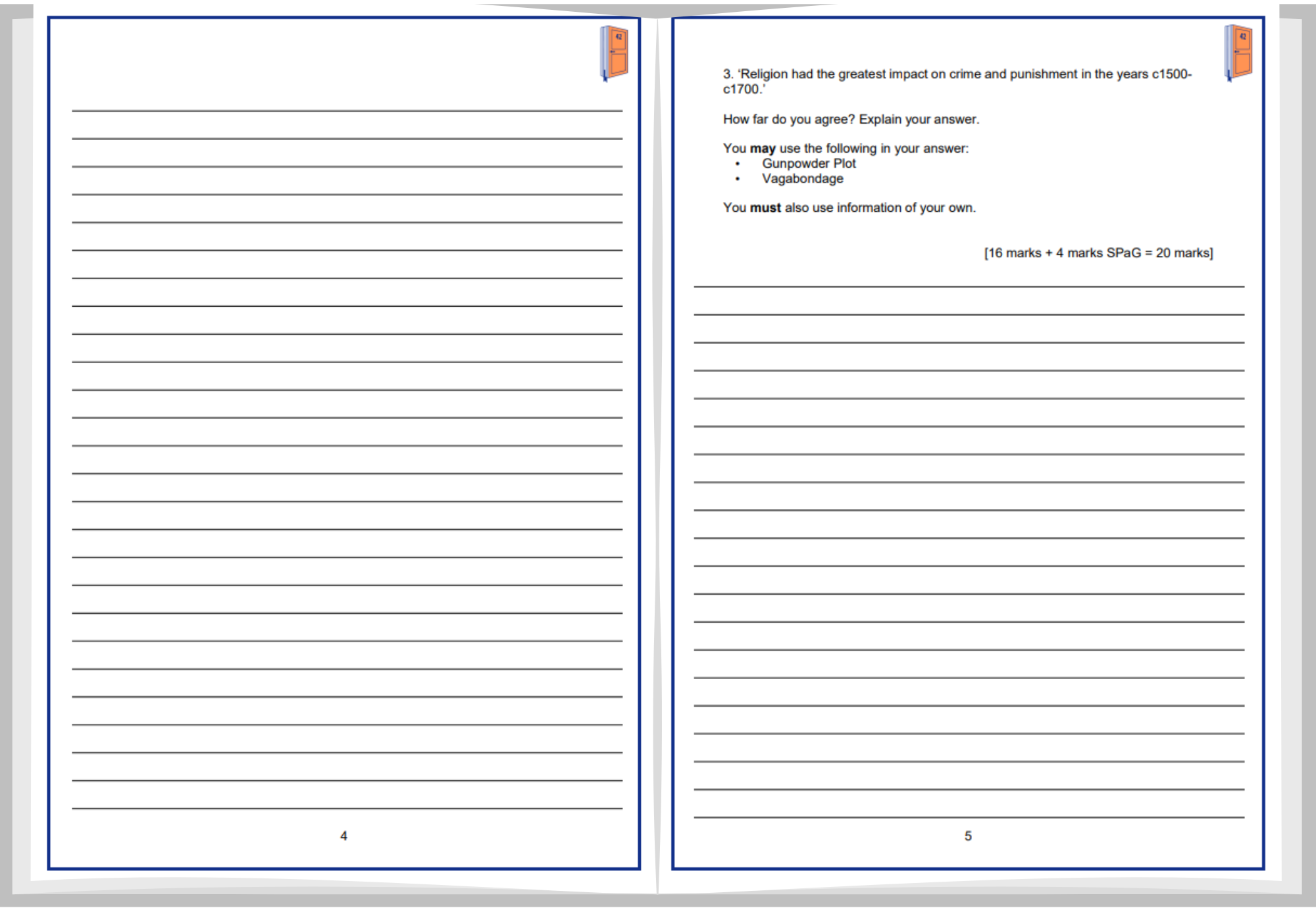The image size is (1316, 908).
Task: Click the 'Vagabondage' bullet text
Action: tap(802, 178)
